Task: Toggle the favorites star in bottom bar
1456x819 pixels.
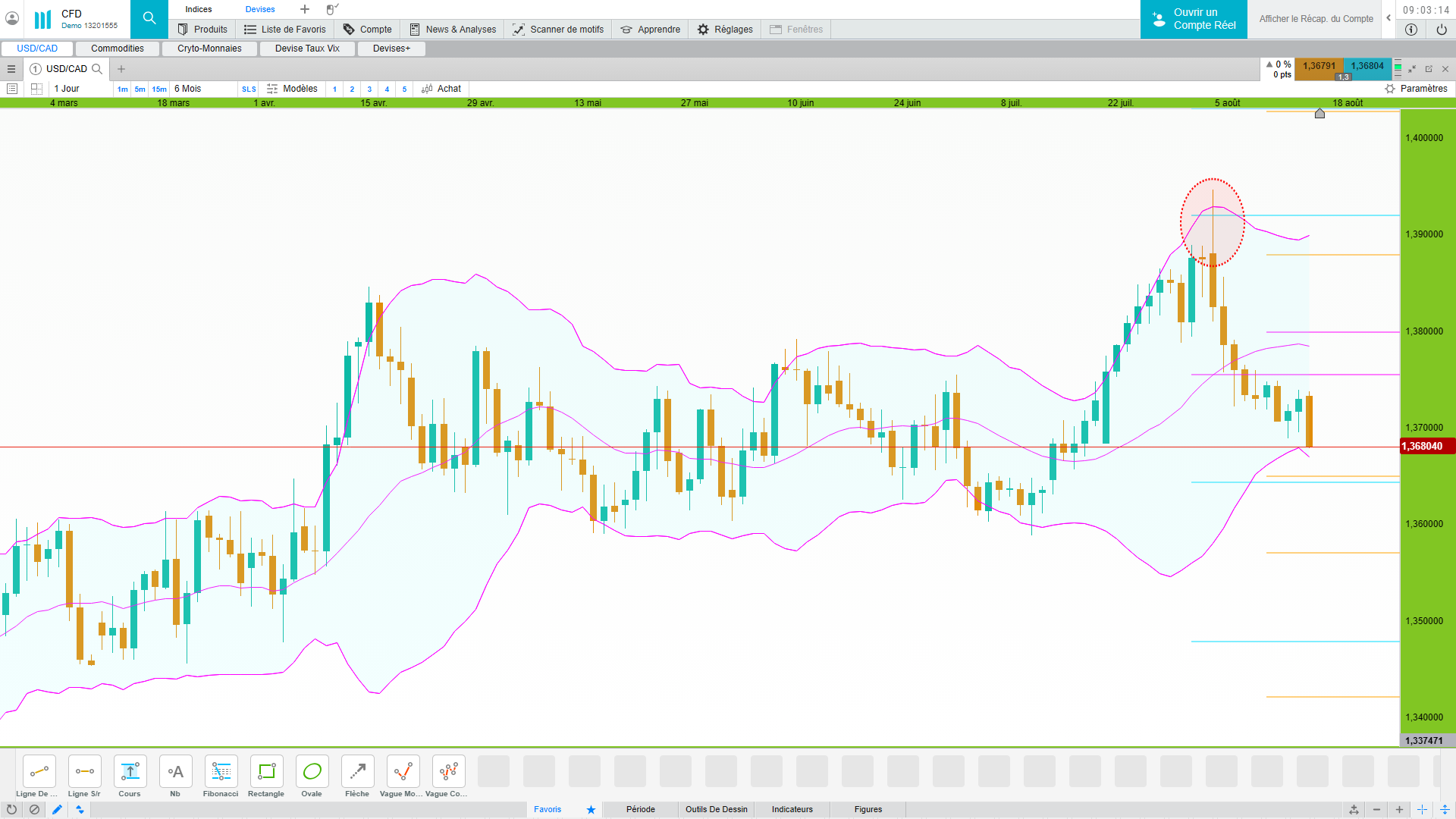Action: pos(591,810)
